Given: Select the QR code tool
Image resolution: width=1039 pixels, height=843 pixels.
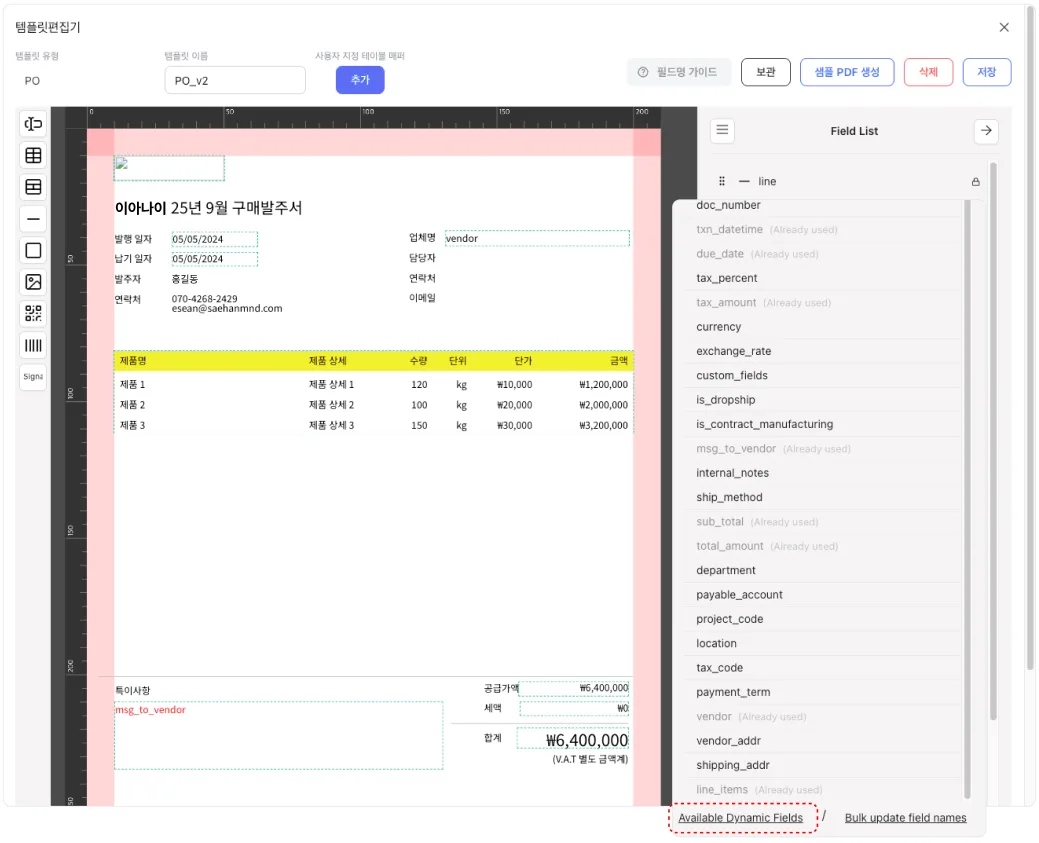Looking at the screenshot, I should 33,314.
